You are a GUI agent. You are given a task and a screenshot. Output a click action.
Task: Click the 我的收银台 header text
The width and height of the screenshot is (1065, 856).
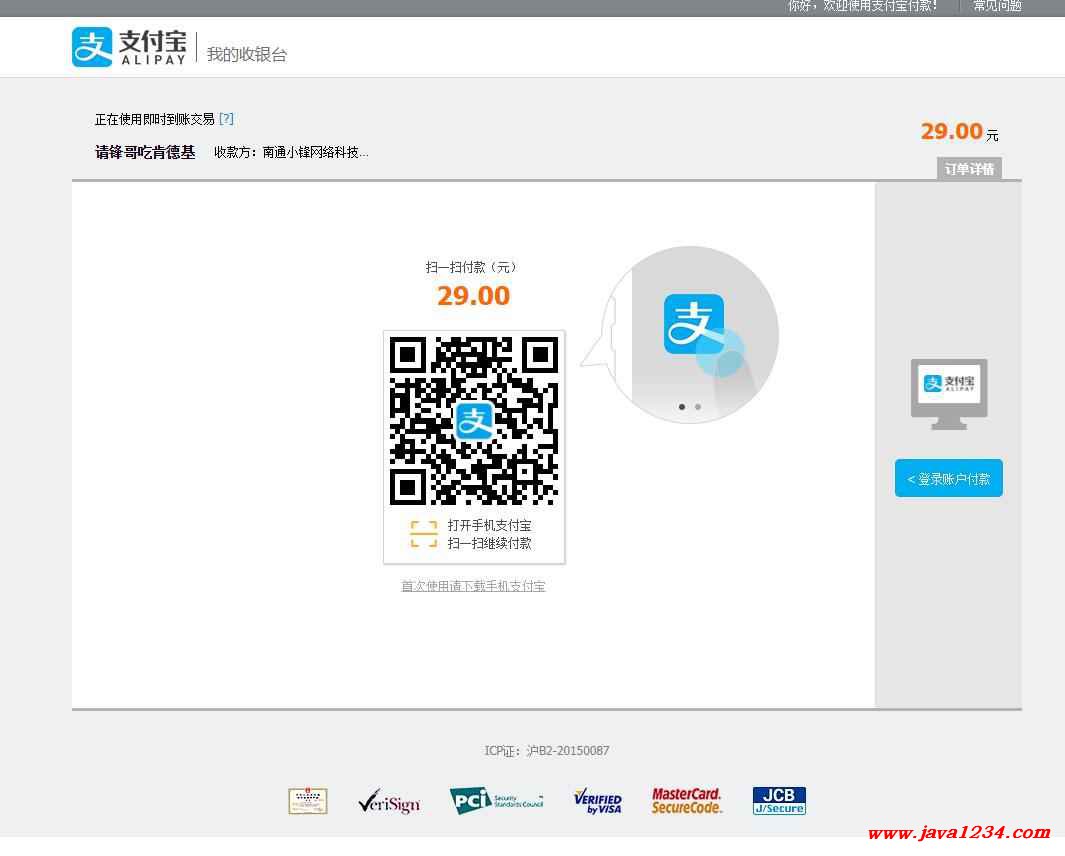click(247, 54)
